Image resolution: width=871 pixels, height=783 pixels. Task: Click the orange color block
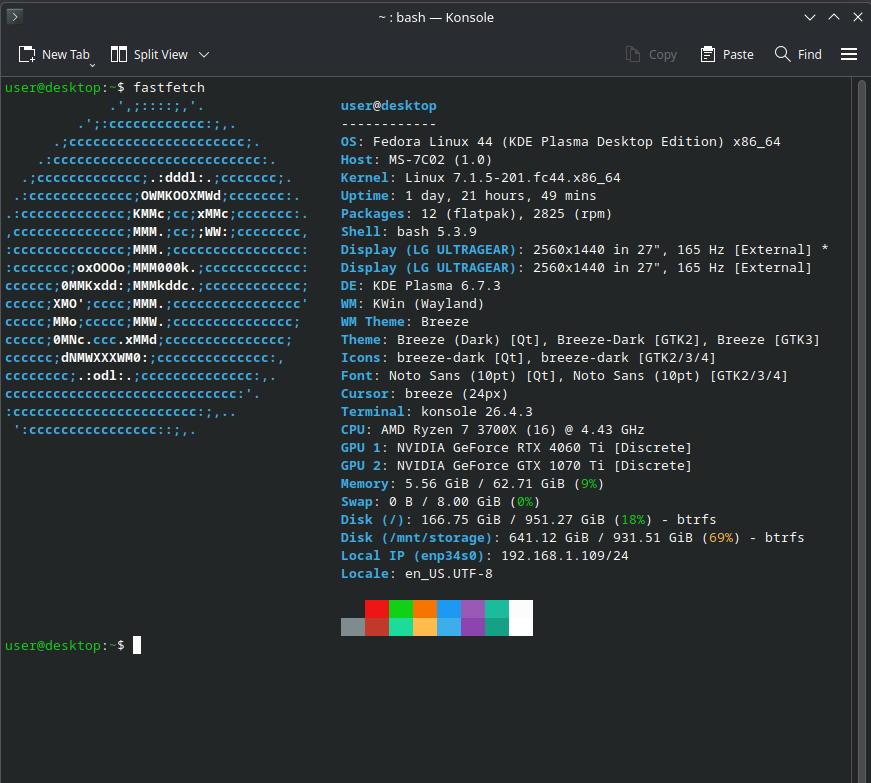425,609
